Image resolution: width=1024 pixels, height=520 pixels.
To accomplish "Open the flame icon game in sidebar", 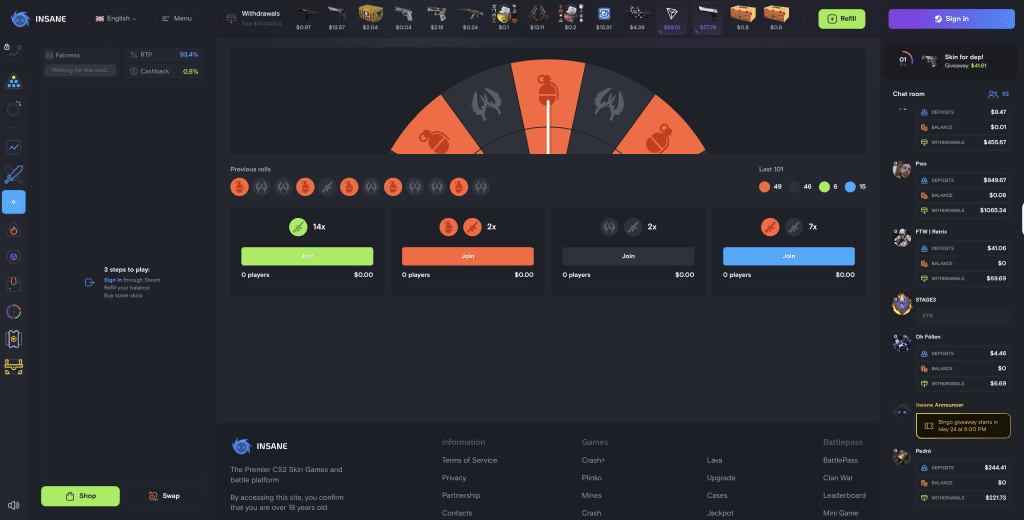I will pos(14,230).
